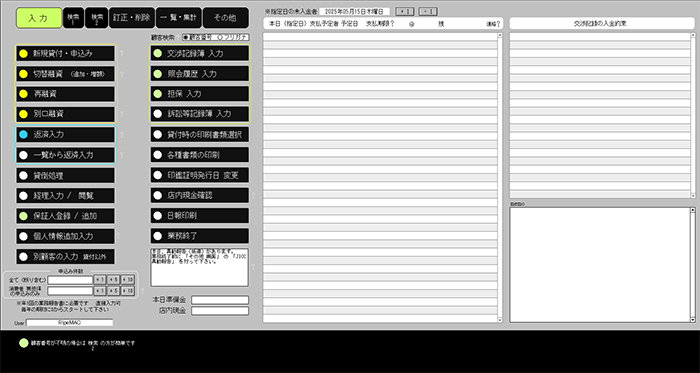Select 返済入力 with the blue dot

[x=66, y=134]
